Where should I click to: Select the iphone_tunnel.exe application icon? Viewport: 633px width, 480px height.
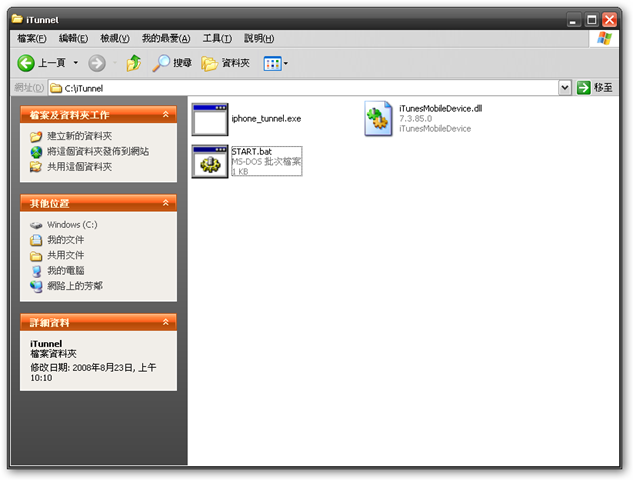coord(210,119)
